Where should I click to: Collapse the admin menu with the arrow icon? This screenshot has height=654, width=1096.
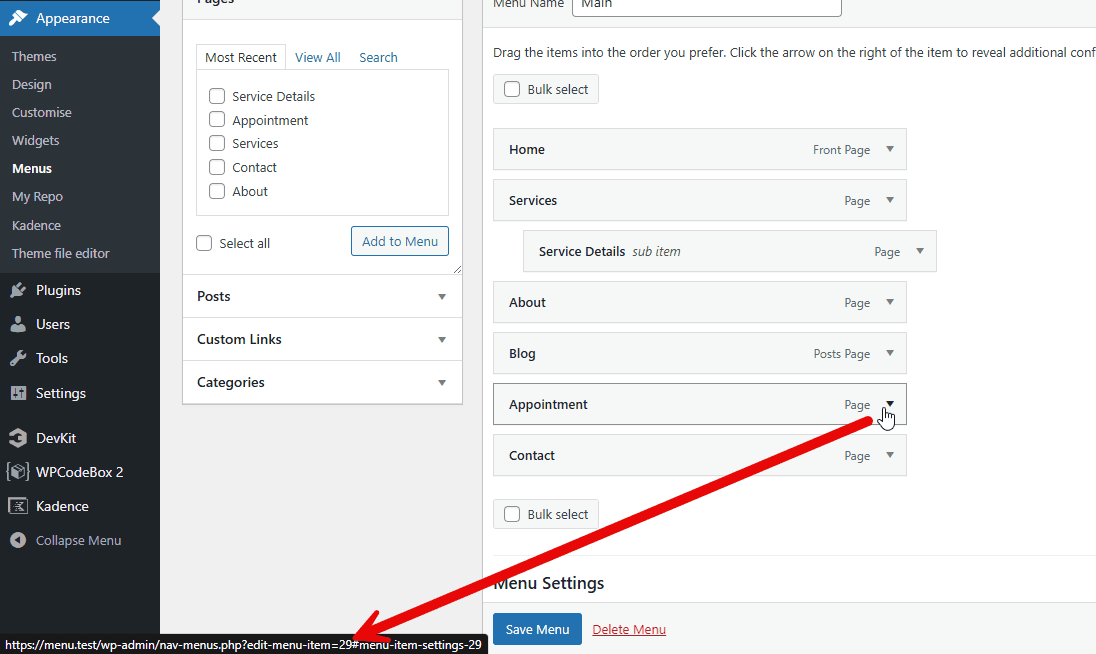[18, 540]
